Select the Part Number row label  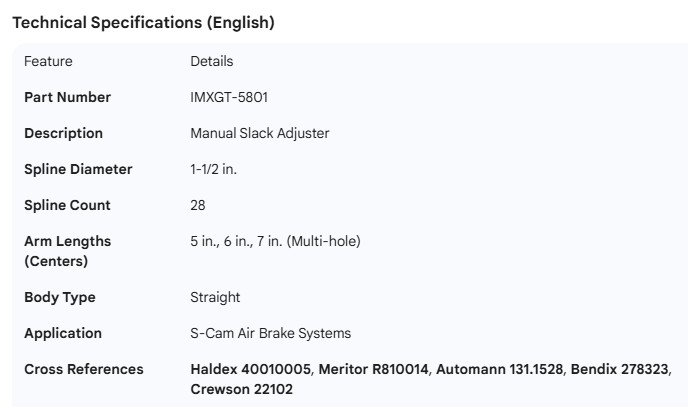67,97
